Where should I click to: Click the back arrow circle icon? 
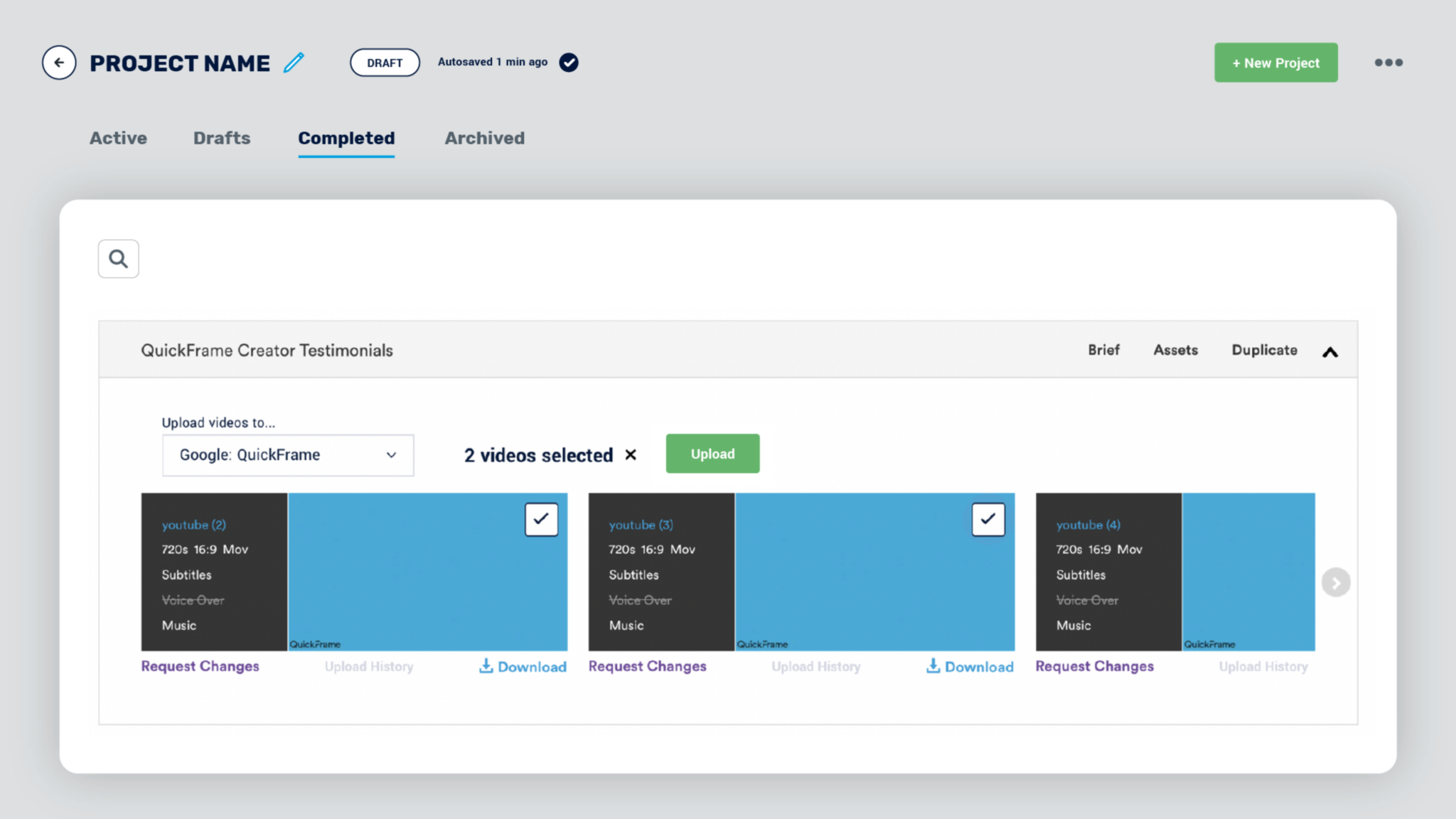tap(59, 63)
